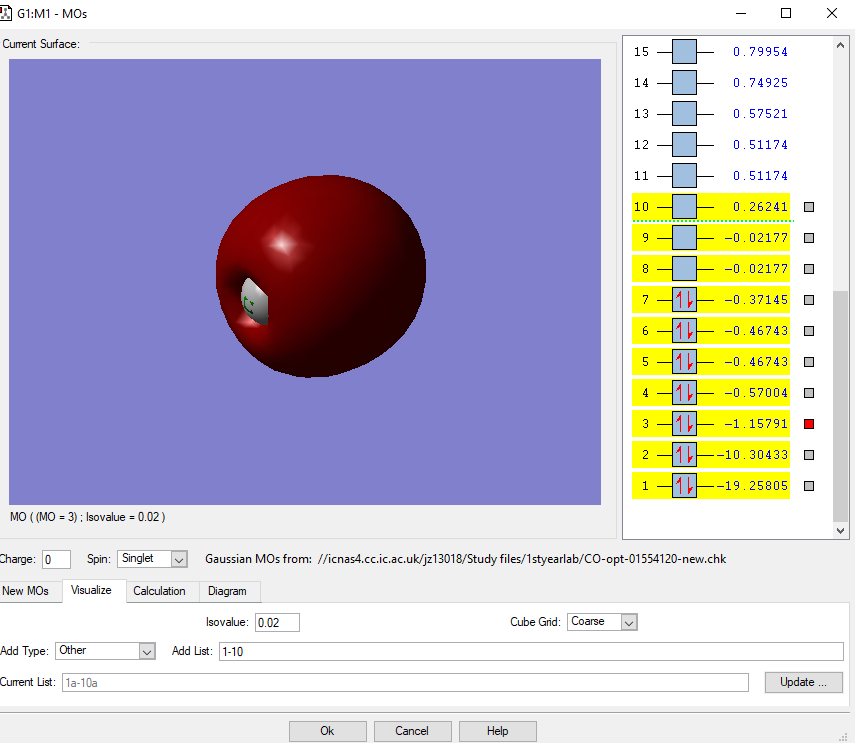
Task: Select the orbital 1 electron-pair box
Action: pos(684,486)
